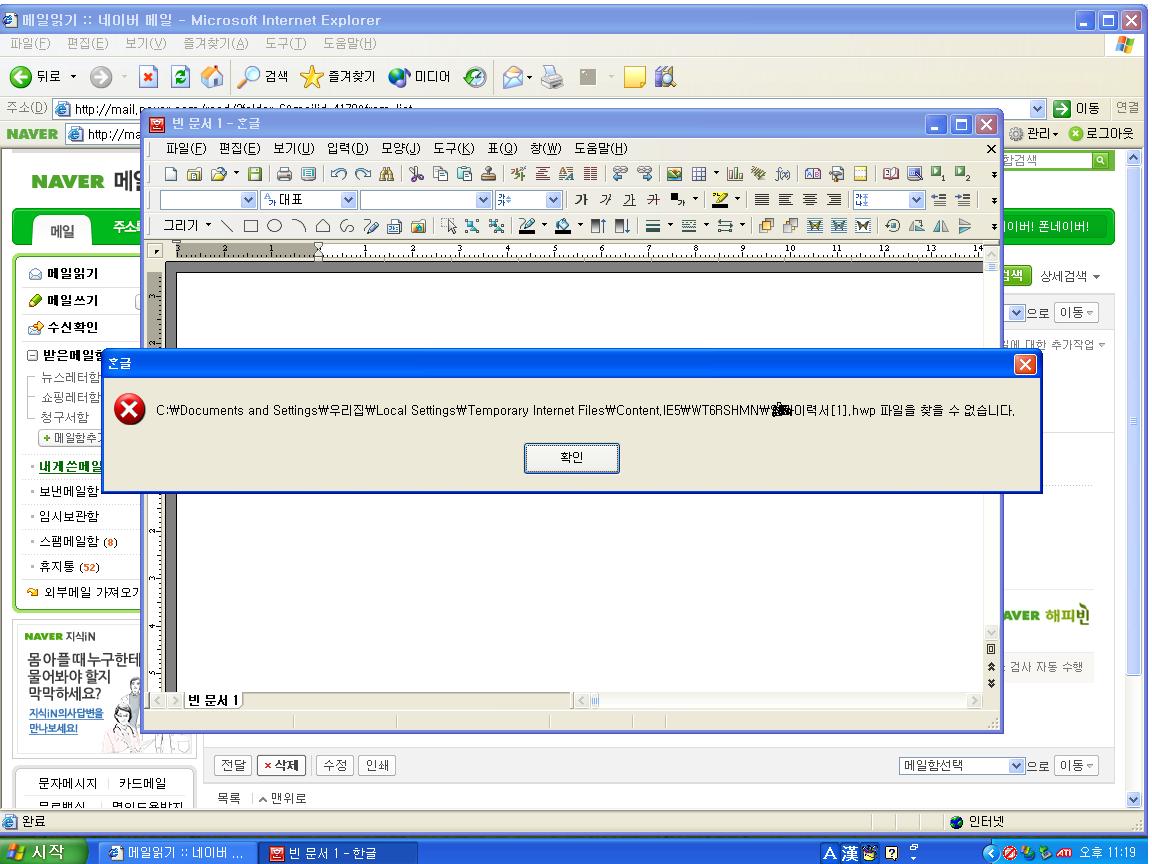Expand the 상세검색 dropdown in Naver mail
The height and width of the screenshot is (864, 1152).
(x=1070, y=276)
